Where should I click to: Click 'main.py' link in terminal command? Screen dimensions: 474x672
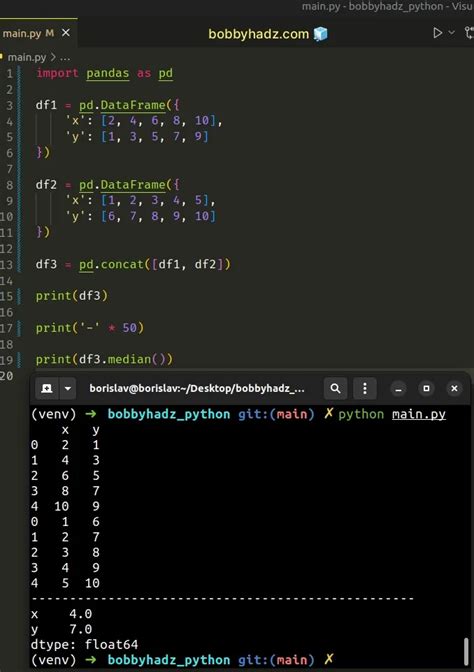click(419, 414)
